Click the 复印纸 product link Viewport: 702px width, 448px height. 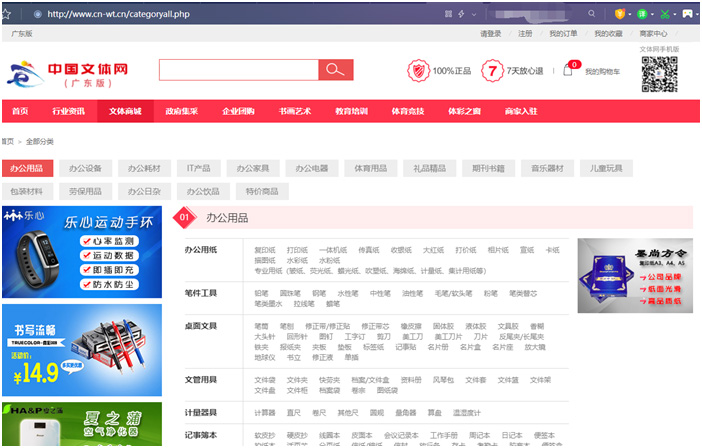click(x=264, y=250)
